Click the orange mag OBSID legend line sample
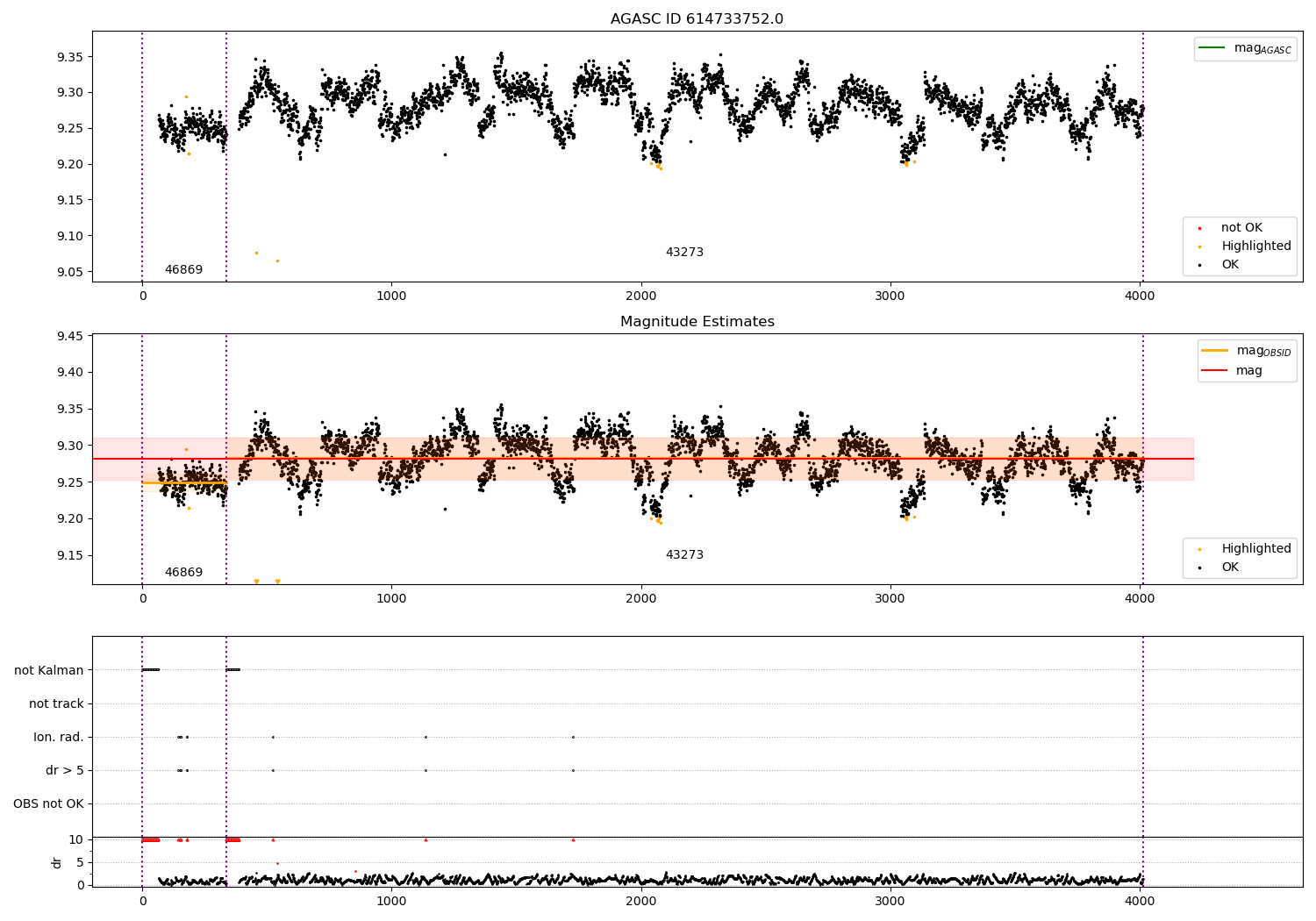The height and width of the screenshot is (921, 1316). pyautogui.click(x=1215, y=351)
